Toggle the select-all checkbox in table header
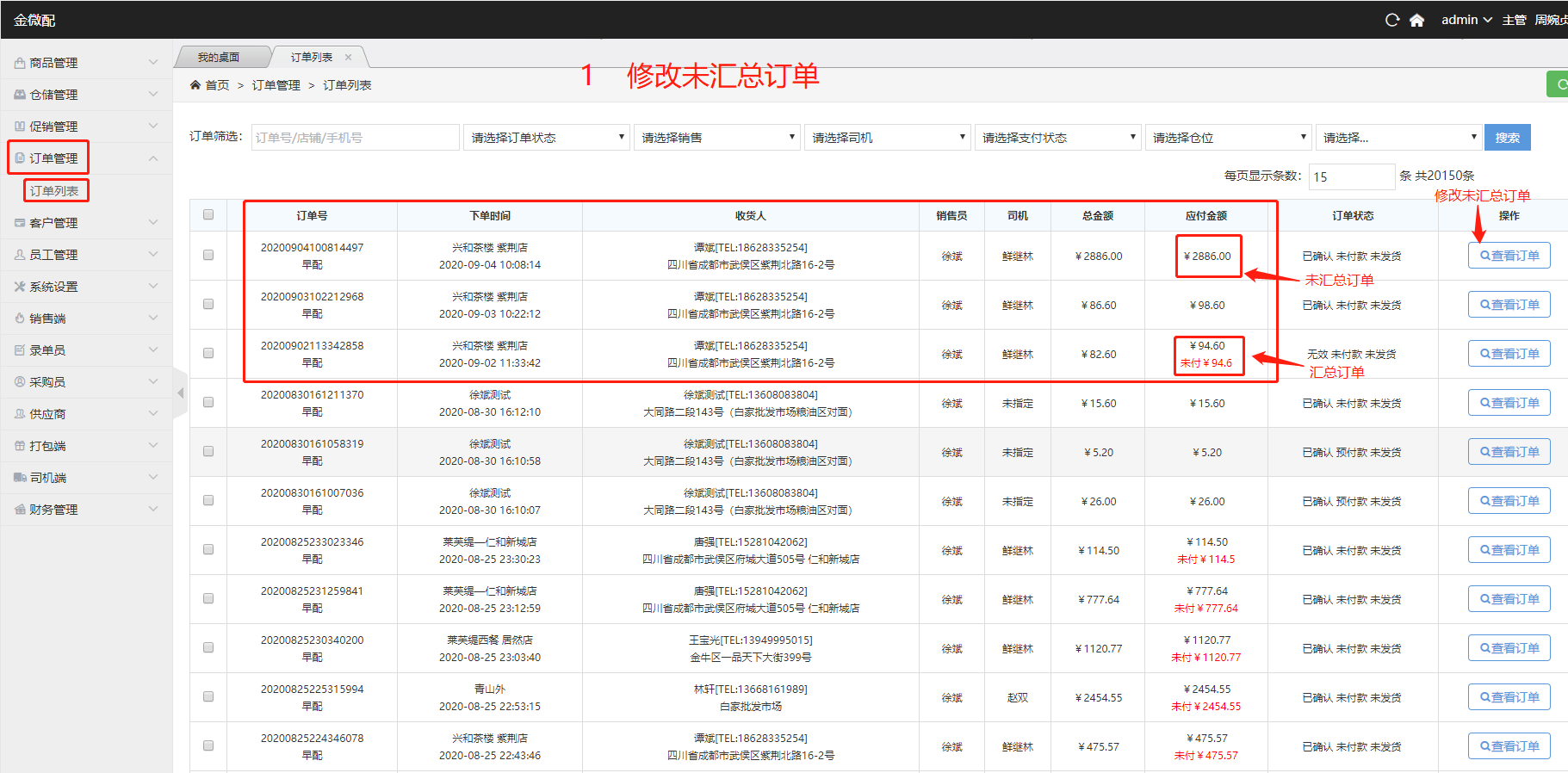1568x773 pixels. [208, 214]
